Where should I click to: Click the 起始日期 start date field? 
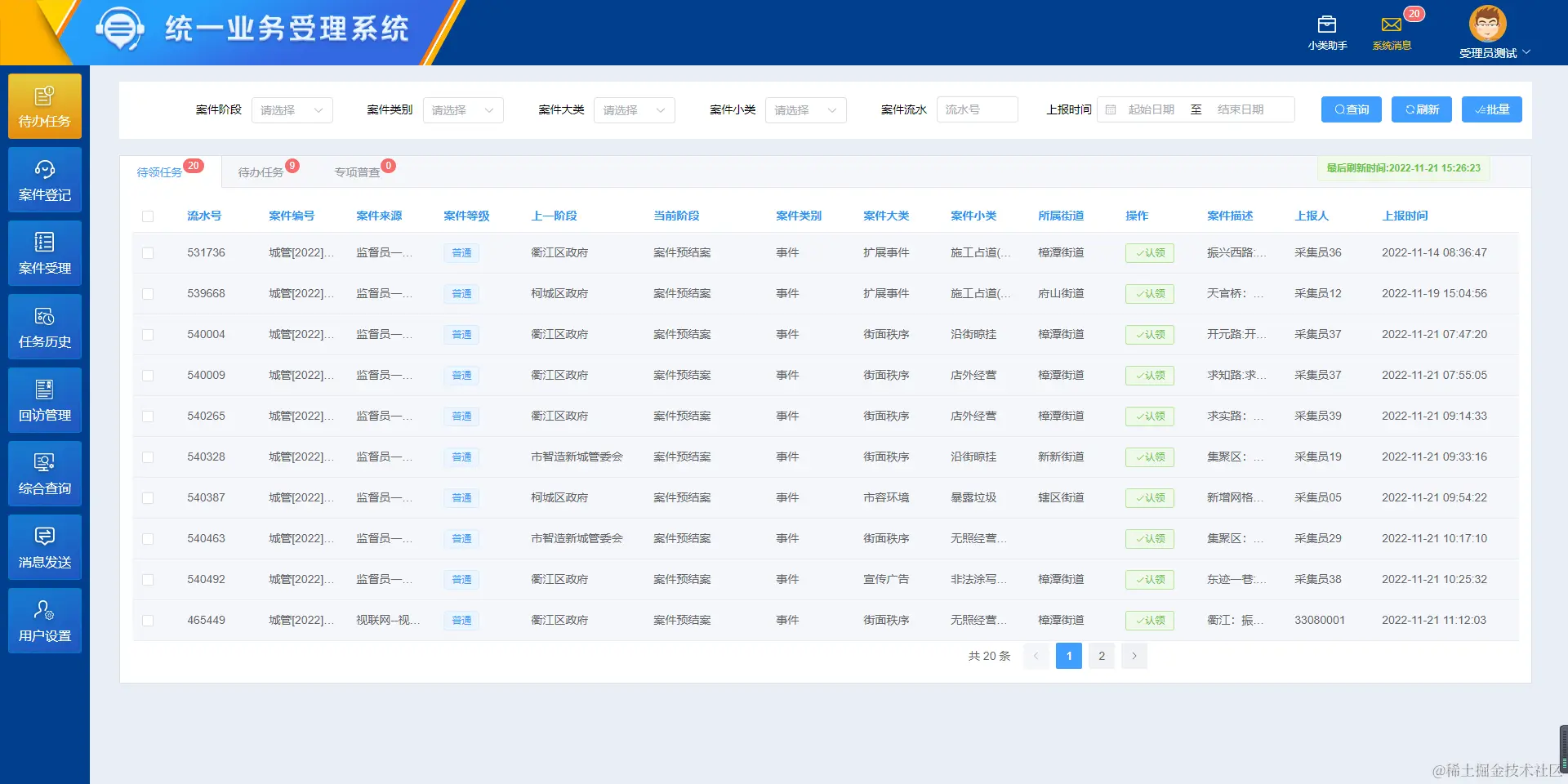coord(1151,109)
